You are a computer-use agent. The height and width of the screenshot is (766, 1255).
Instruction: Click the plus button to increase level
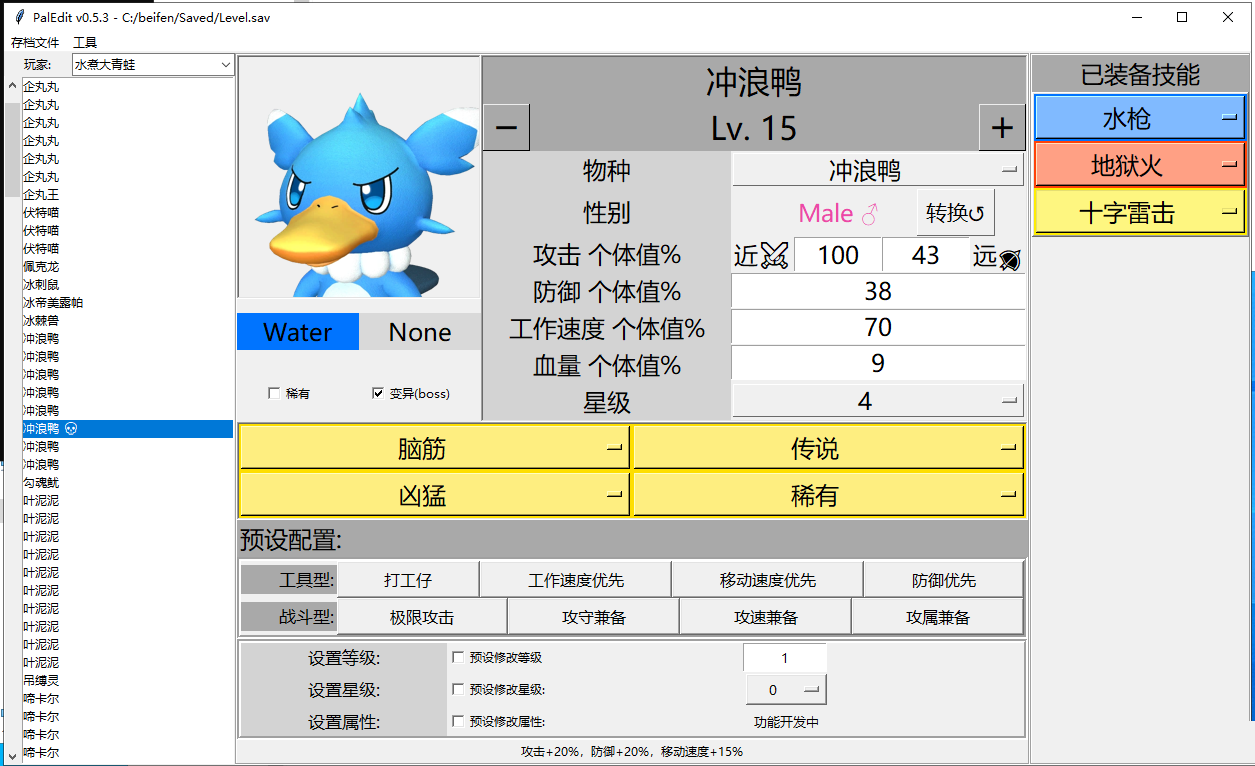coord(1002,128)
